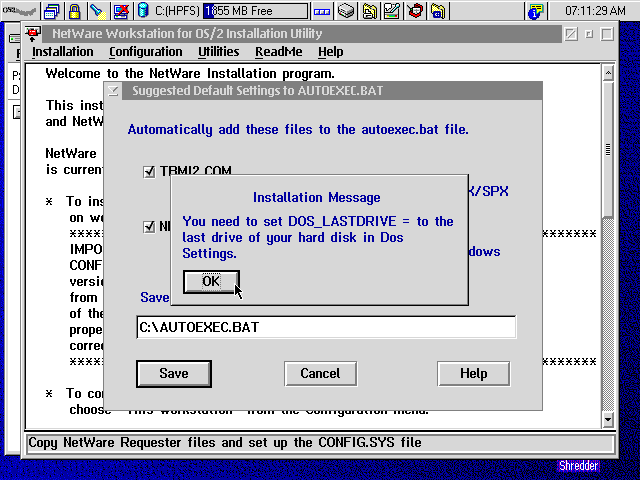
Task: Open the first folder tray icon after drive object
Action: tap(369, 11)
